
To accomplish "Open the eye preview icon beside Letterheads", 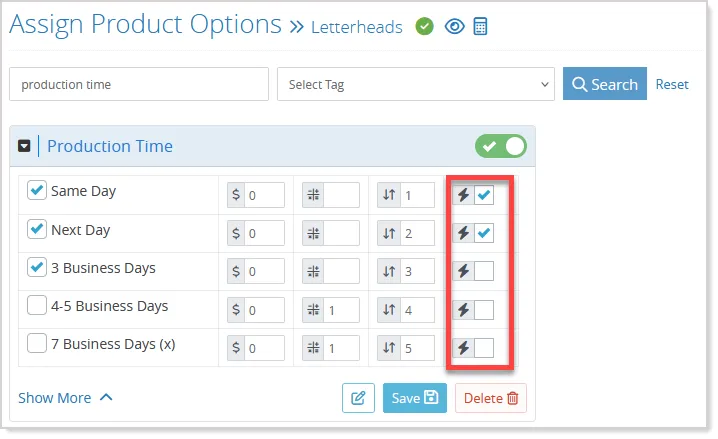I will tap(454, 27).
